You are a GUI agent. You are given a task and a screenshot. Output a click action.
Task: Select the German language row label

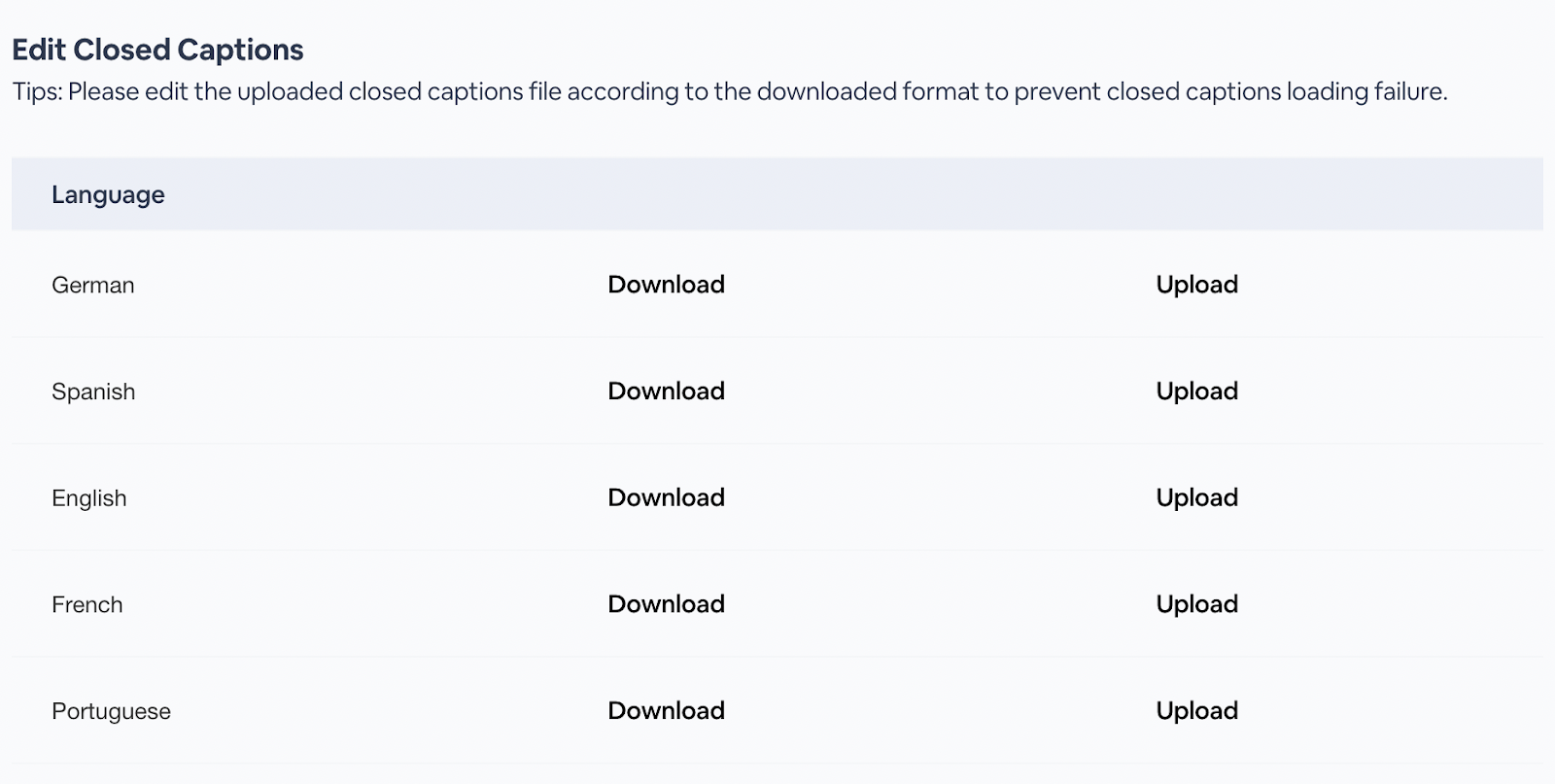coord(93,286)
